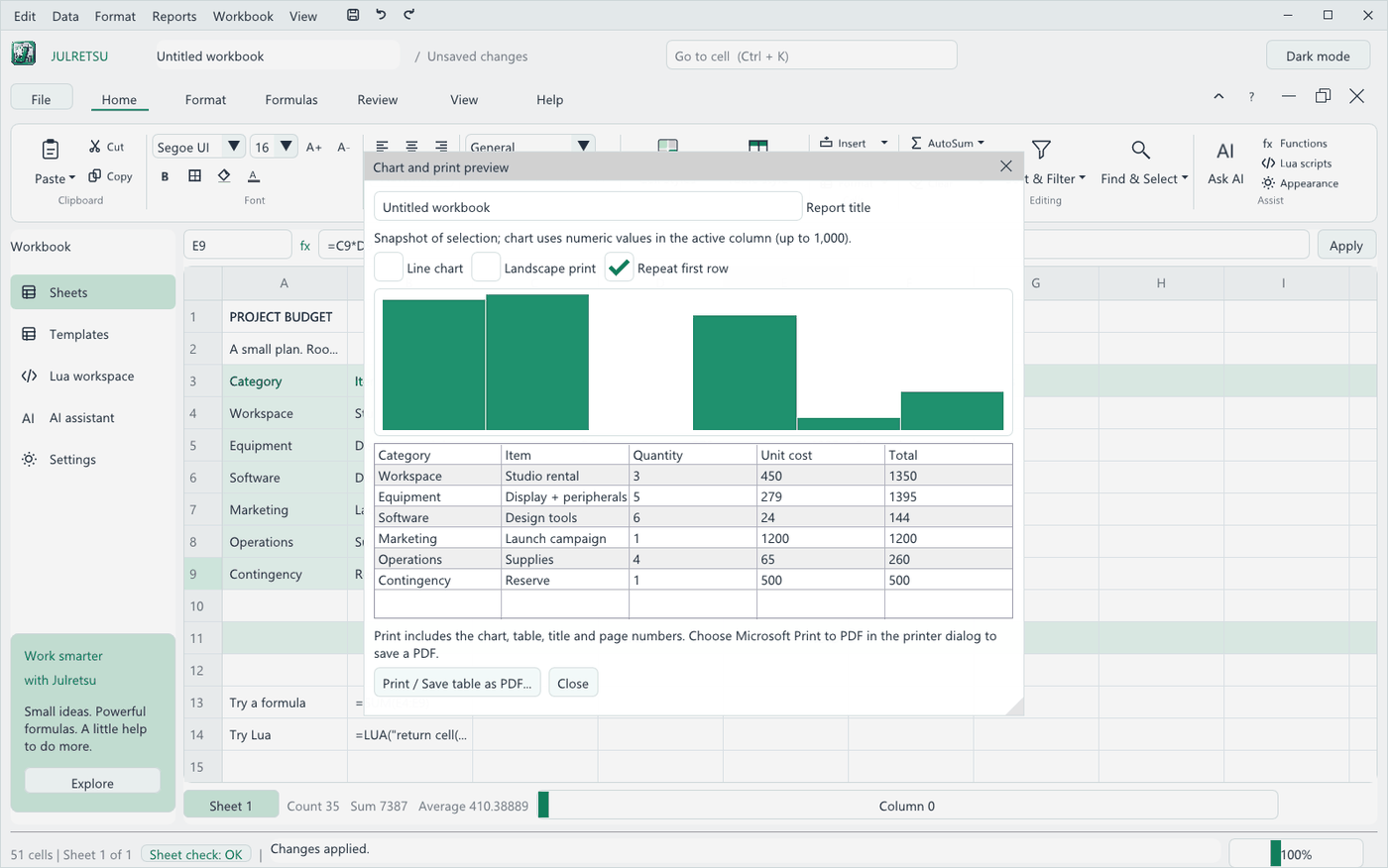1388x868 pixels.
Task: Open the Workbook menu in the menu bar
Action: click(x=243, y=16)
